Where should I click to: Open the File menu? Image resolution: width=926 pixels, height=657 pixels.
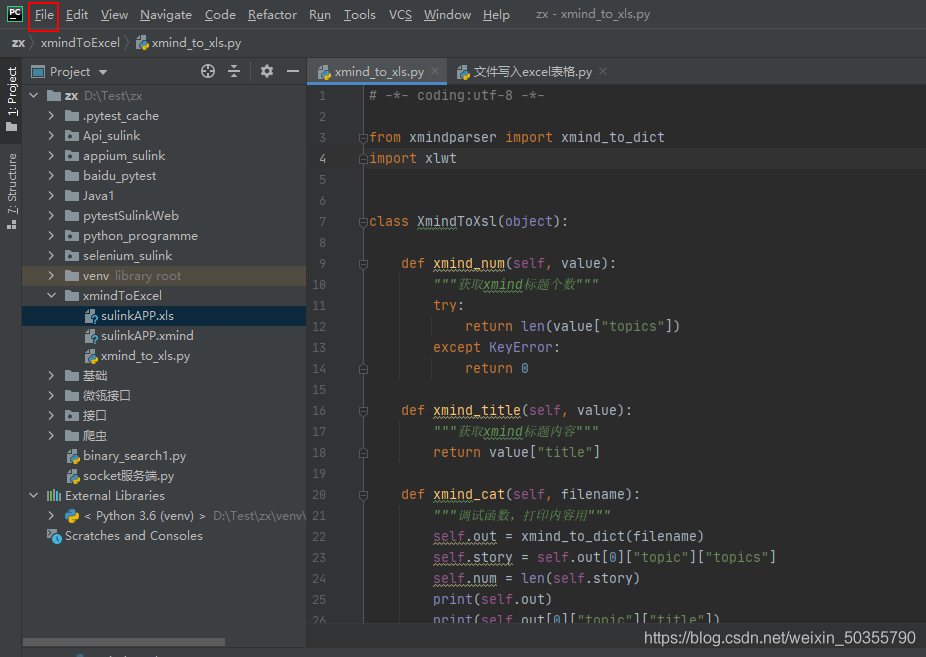pyautogui.click(x=43, y=14)
